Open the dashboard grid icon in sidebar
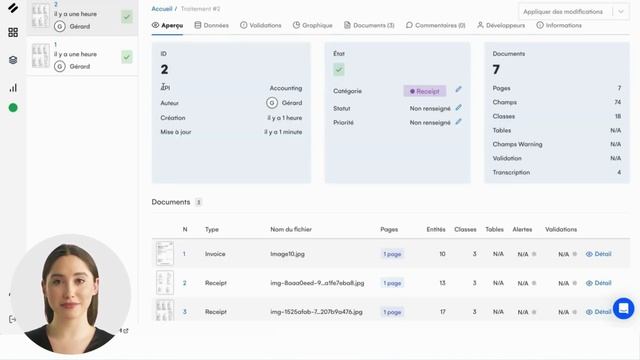Viewport: 640px width, 360px height. click(13, 32)
